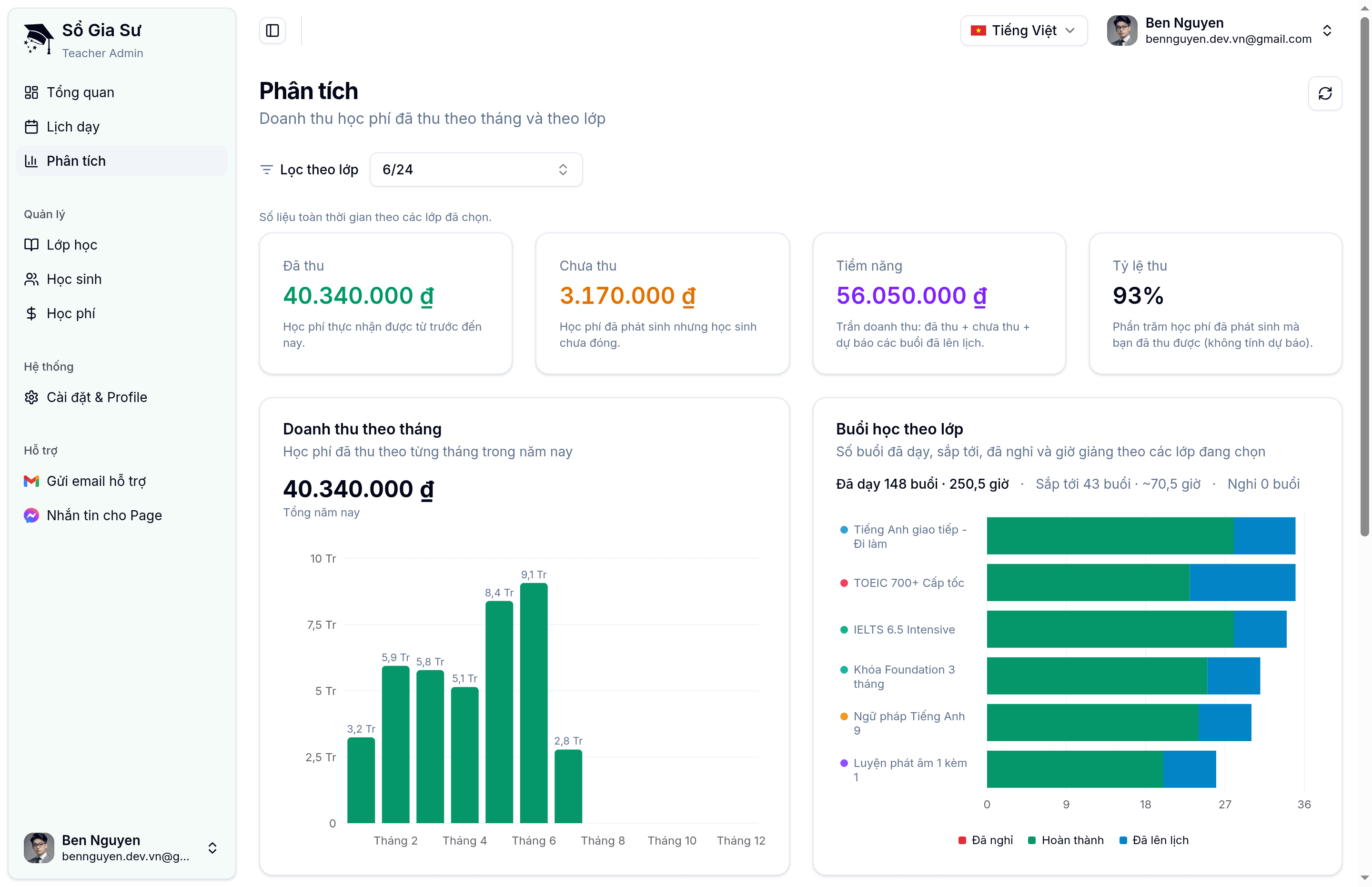
Task: Click IELTS 6.5 Intensive blue bar segment
Action: tap(1260, 629)
